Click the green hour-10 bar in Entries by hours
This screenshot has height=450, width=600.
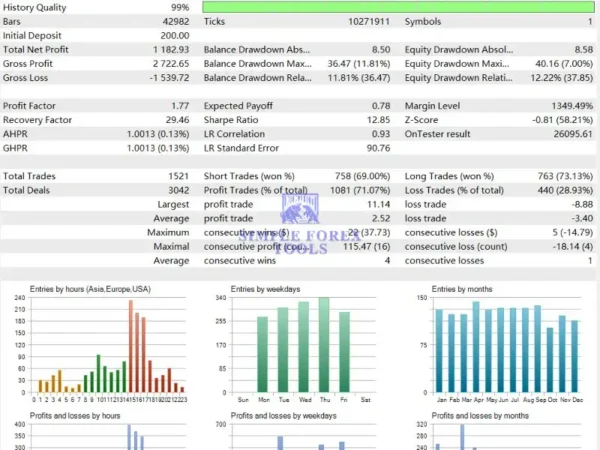coord(98,373)
